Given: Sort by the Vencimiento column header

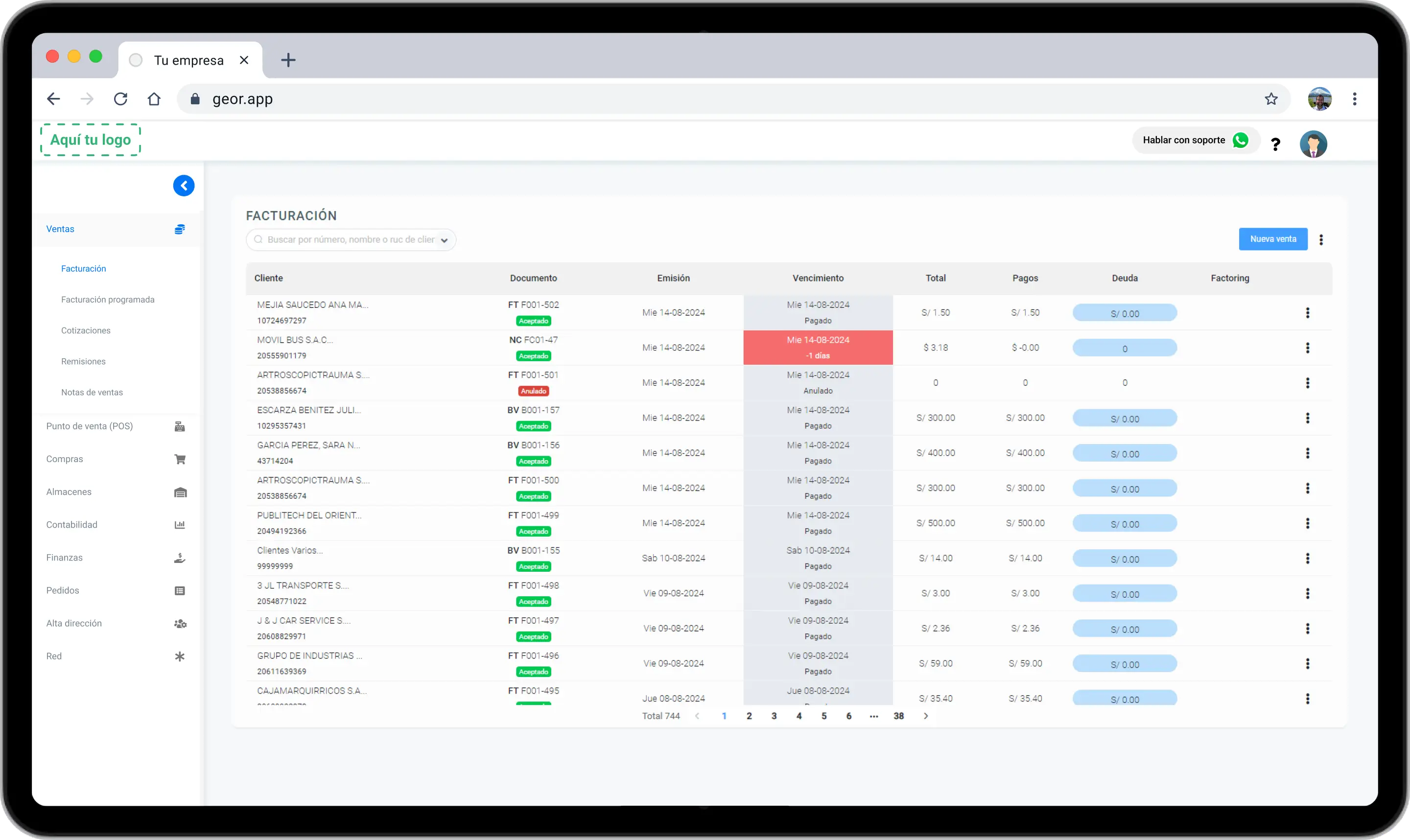Looking at the screenshot, I should [817, 279].
